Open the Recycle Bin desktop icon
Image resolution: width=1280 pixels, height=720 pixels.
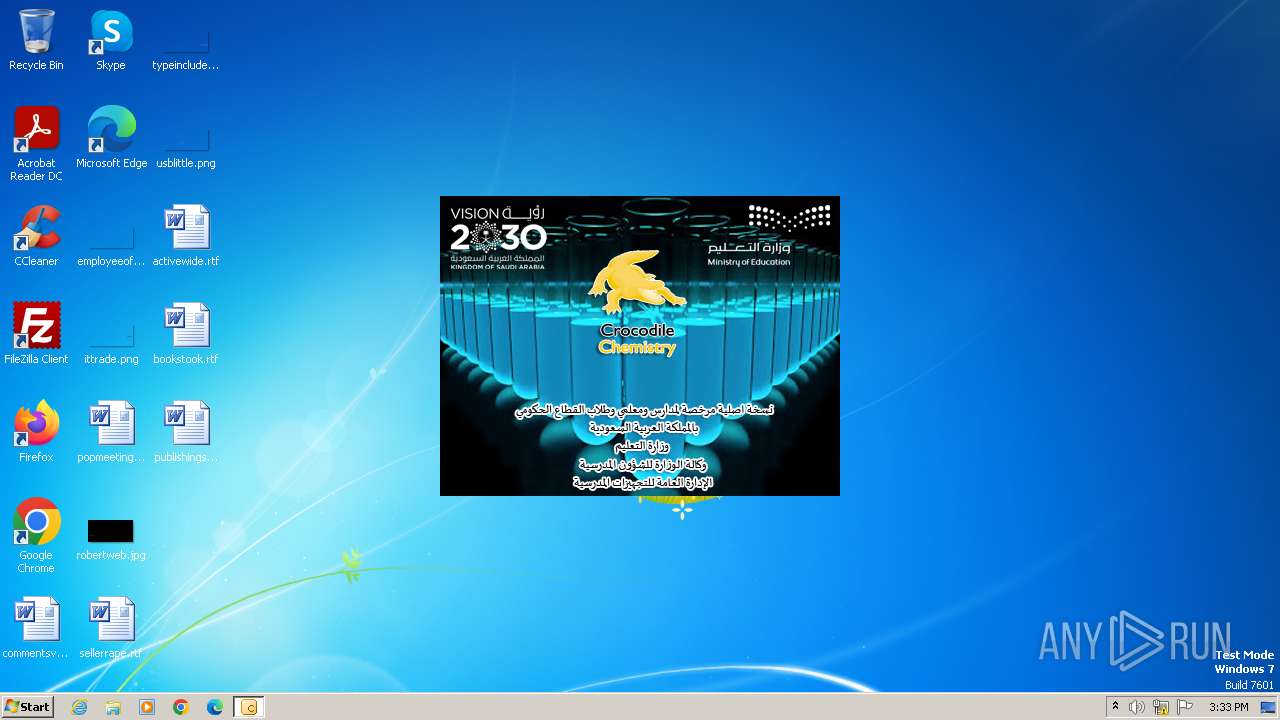click(x=36, y=41)
